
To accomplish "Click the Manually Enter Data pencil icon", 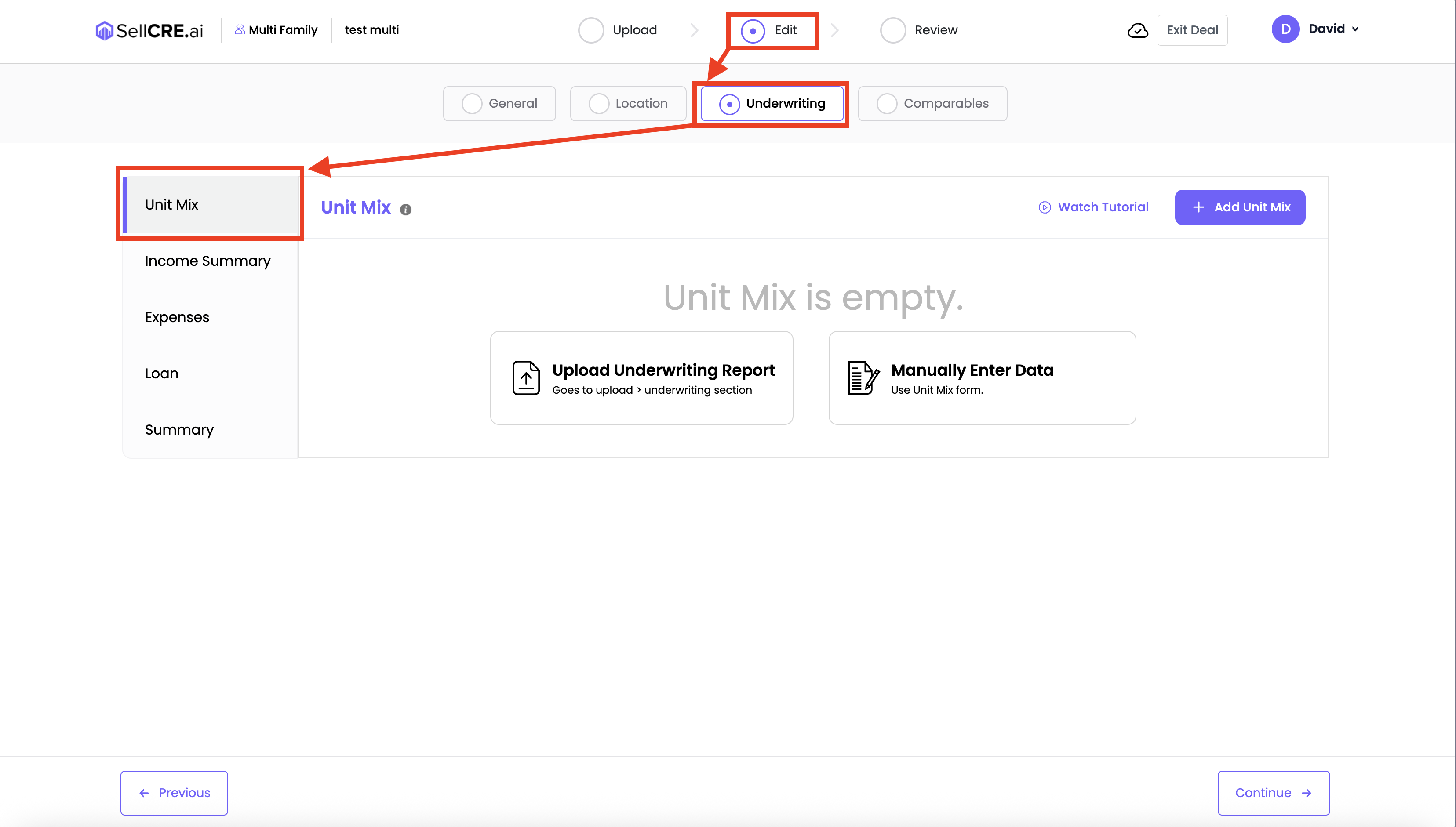I will [x=863, y=378].
